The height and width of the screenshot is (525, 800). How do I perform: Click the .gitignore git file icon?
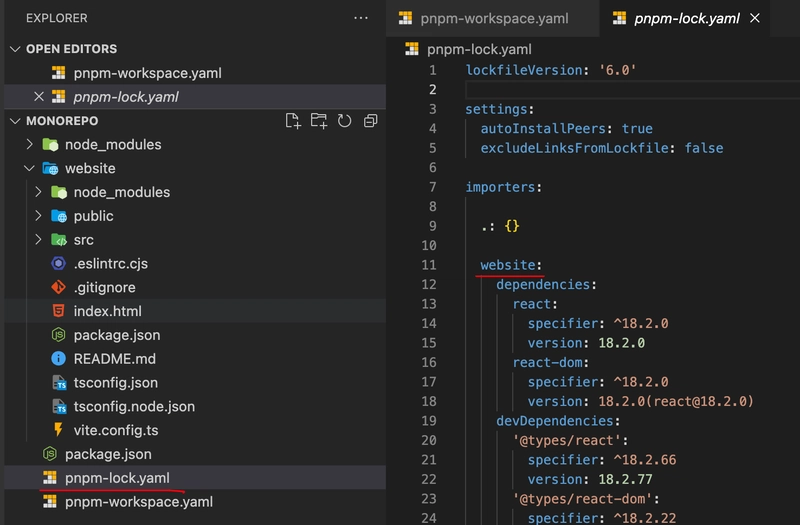59,287
